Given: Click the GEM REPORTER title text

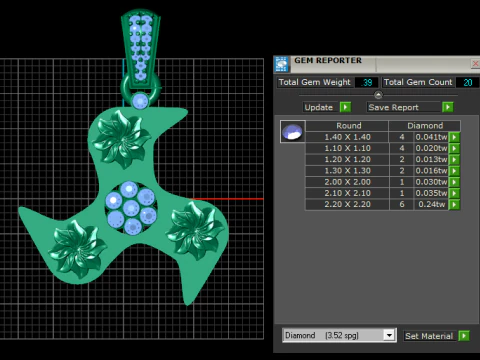Looking at the screenshot, I should 328,60.
